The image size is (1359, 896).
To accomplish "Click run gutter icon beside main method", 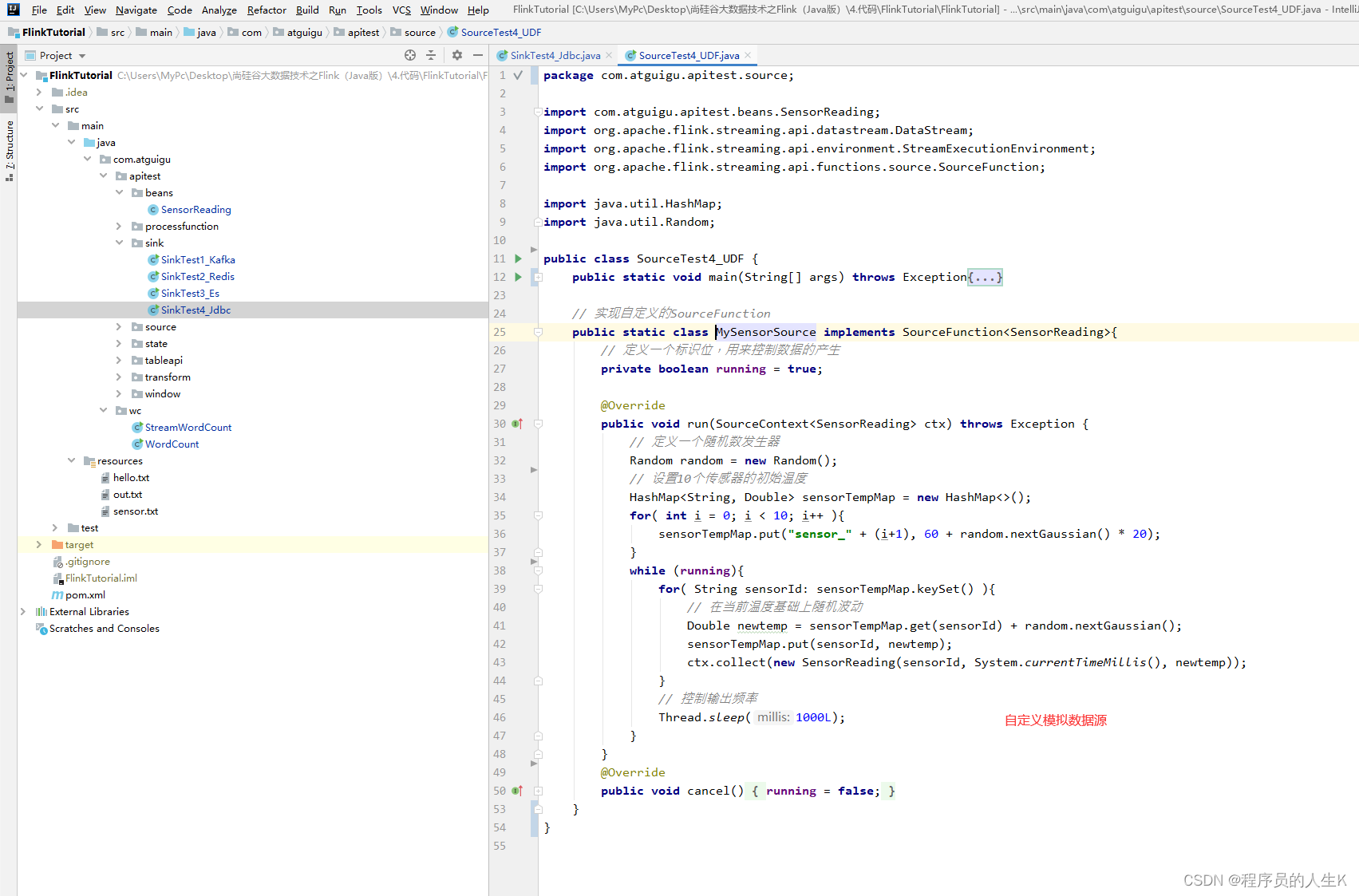I will [x=518, y=277].
